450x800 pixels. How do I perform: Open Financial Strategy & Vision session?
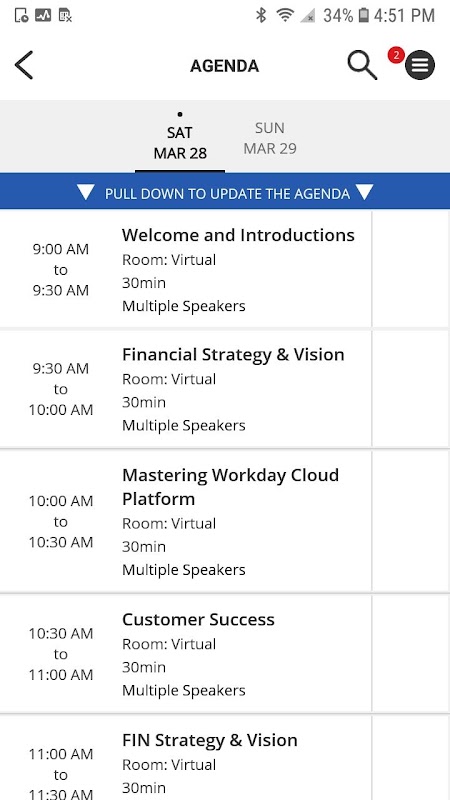[x=186, y=389]
